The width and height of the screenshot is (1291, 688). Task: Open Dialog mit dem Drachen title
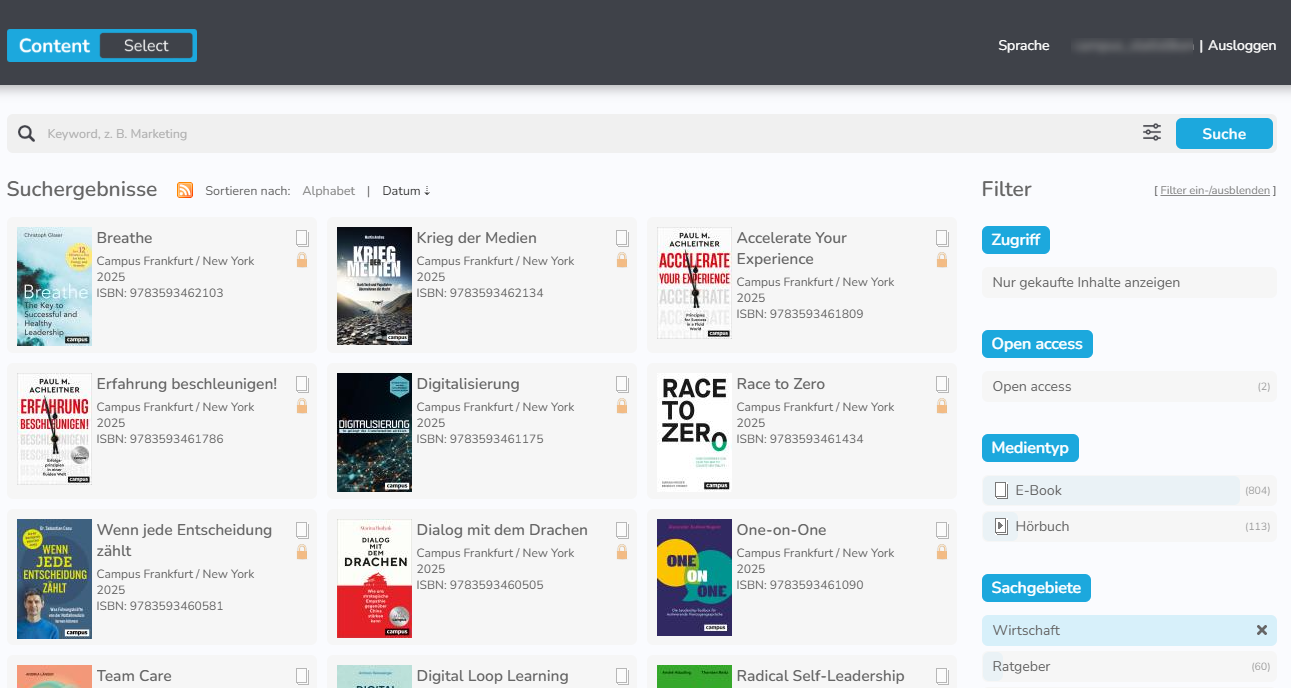pyautogui.click(x=502, y=530)
